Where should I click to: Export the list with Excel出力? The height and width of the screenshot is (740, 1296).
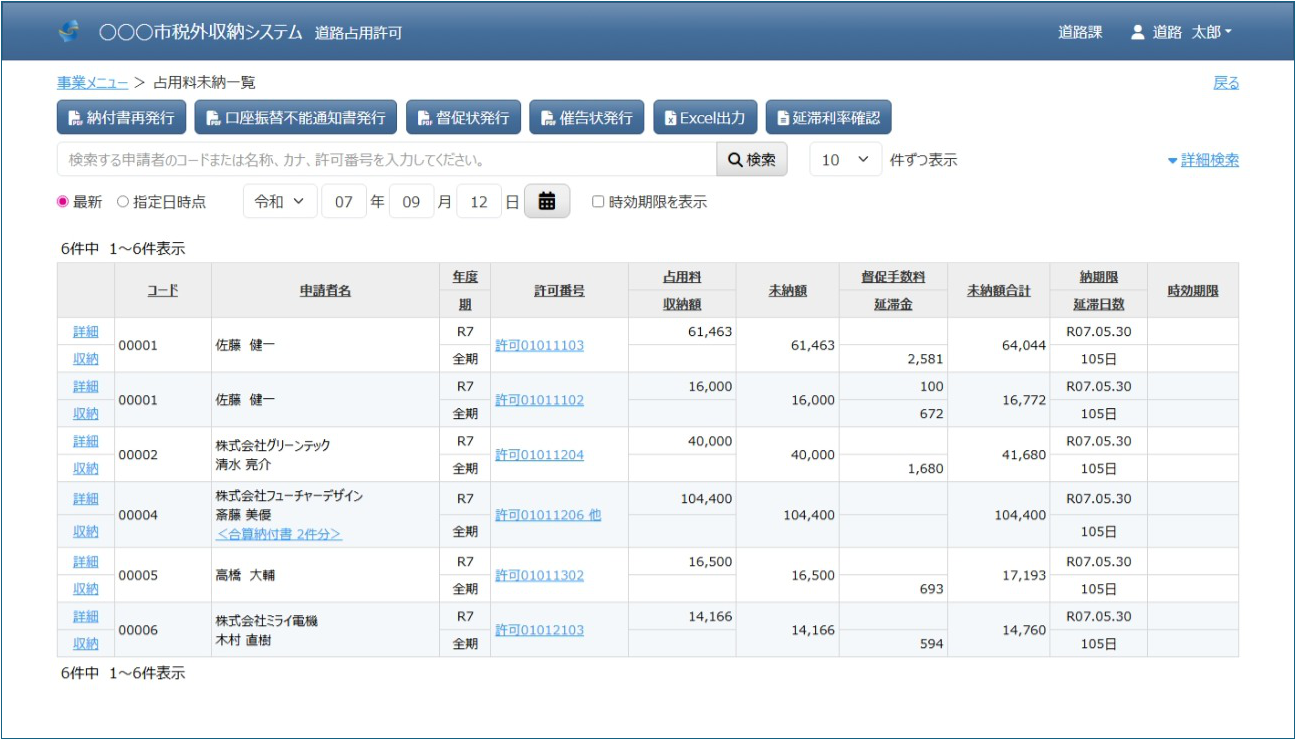tap(704, 117)
